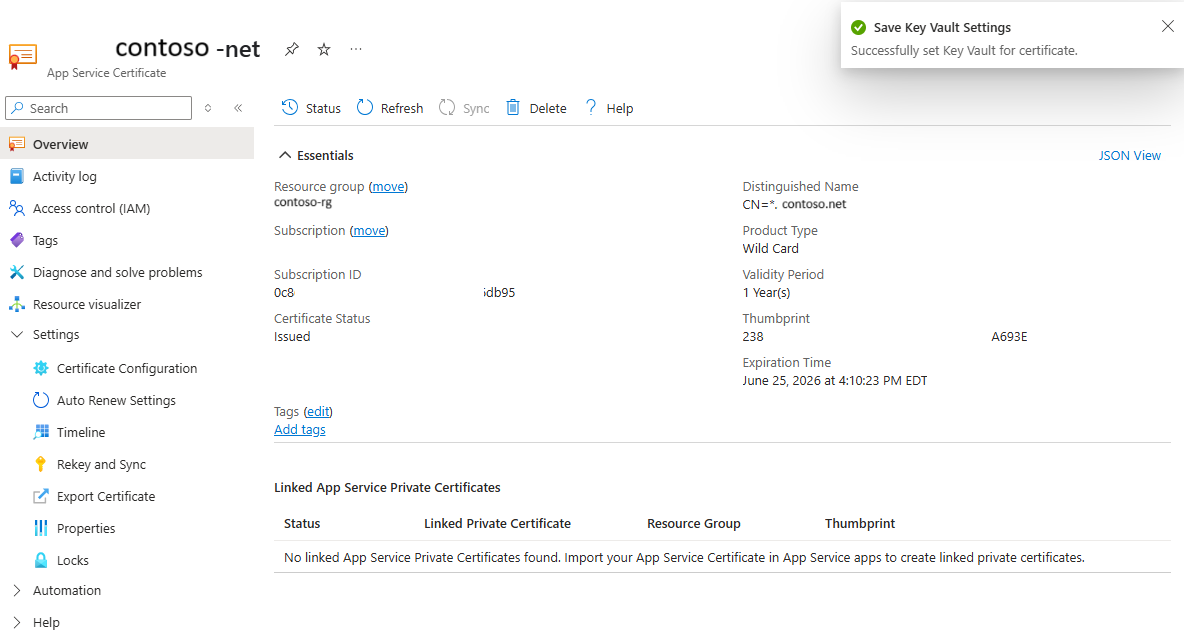Delete the App Service Certificate
Image resolution: width=1184 pixels, height=641 pixels.
tap(536, 108)
